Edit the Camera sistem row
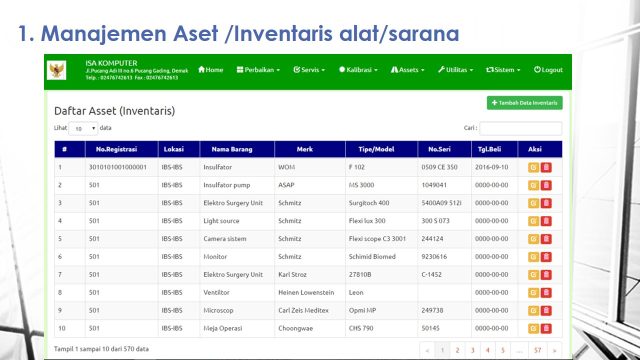Image resolution: width=640 pixels, height=360 pixels. 533,239
